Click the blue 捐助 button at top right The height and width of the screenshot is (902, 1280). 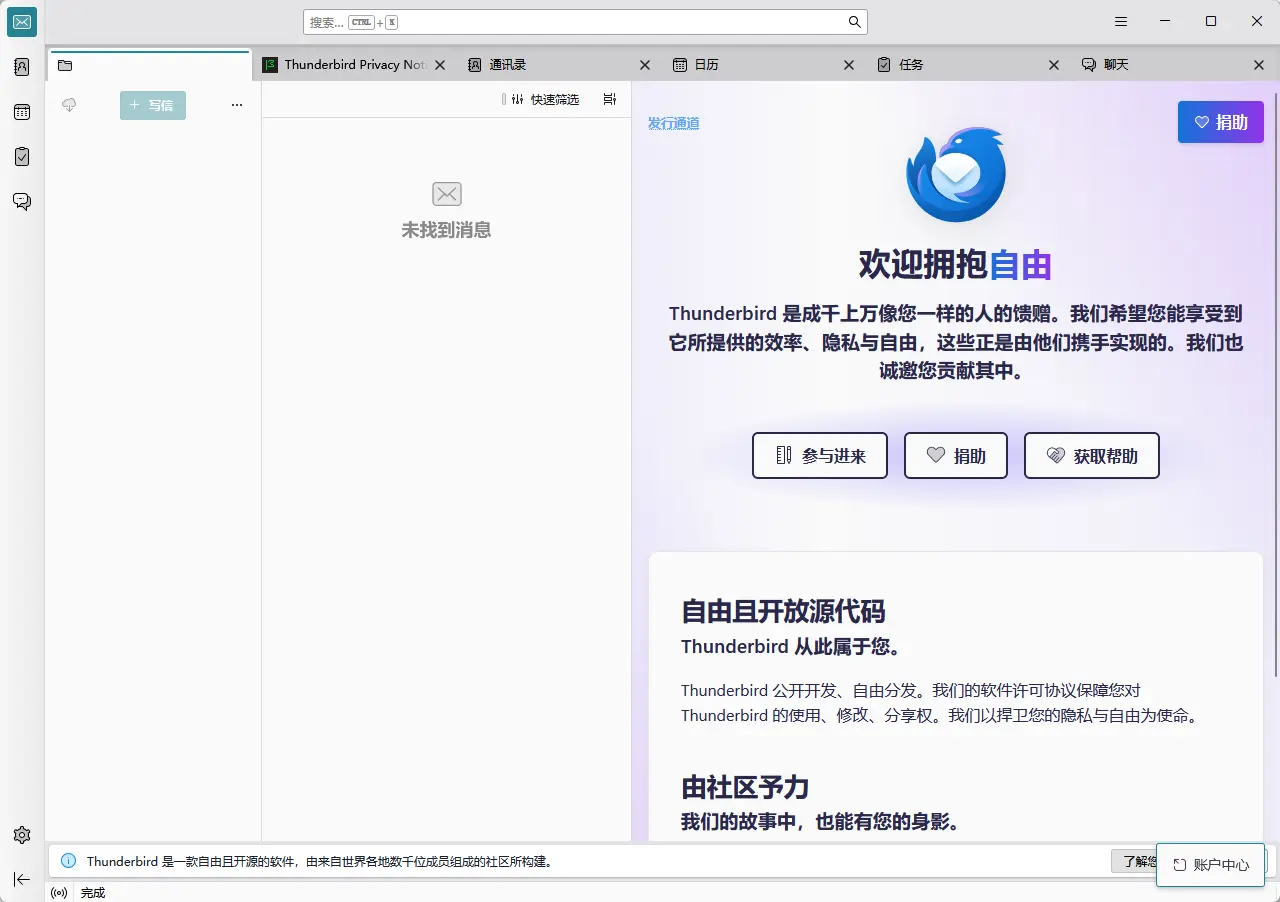click(1221, 122)
